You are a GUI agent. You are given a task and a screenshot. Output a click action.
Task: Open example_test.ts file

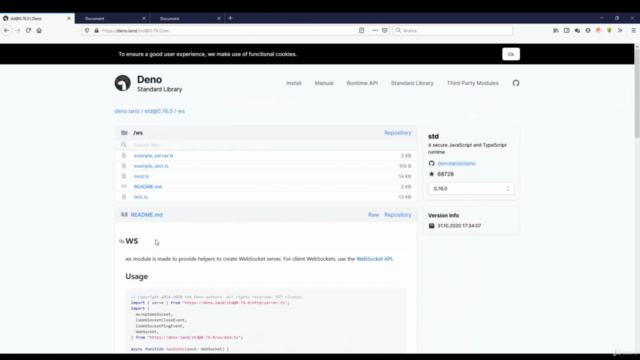click(151, 166)
